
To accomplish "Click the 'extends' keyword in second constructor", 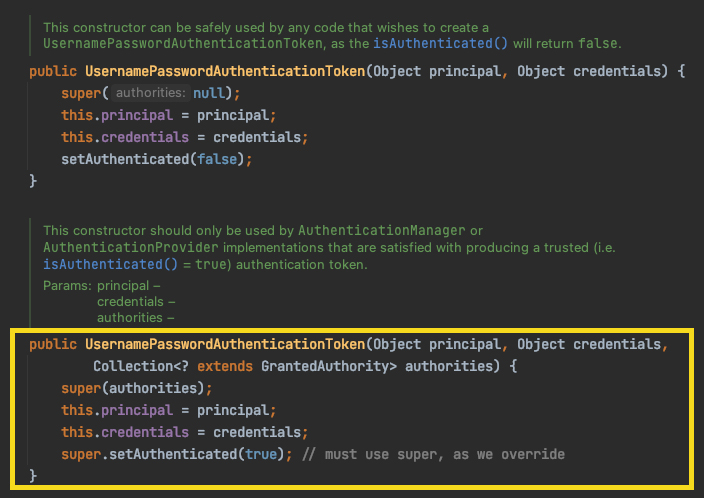I will [225, 366].
